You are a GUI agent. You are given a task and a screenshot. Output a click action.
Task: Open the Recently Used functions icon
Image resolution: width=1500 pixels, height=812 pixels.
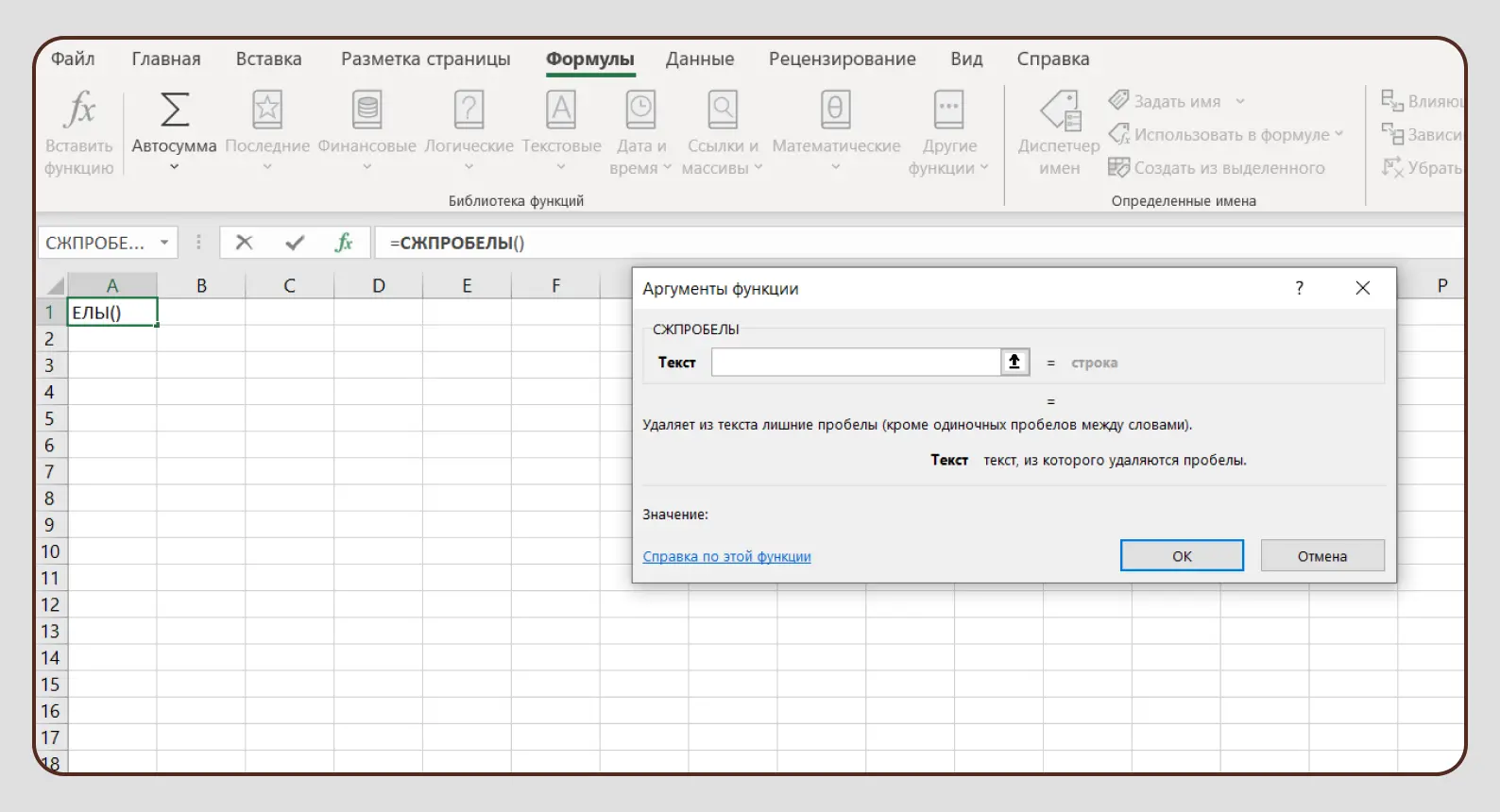click(x=267, y=110)
